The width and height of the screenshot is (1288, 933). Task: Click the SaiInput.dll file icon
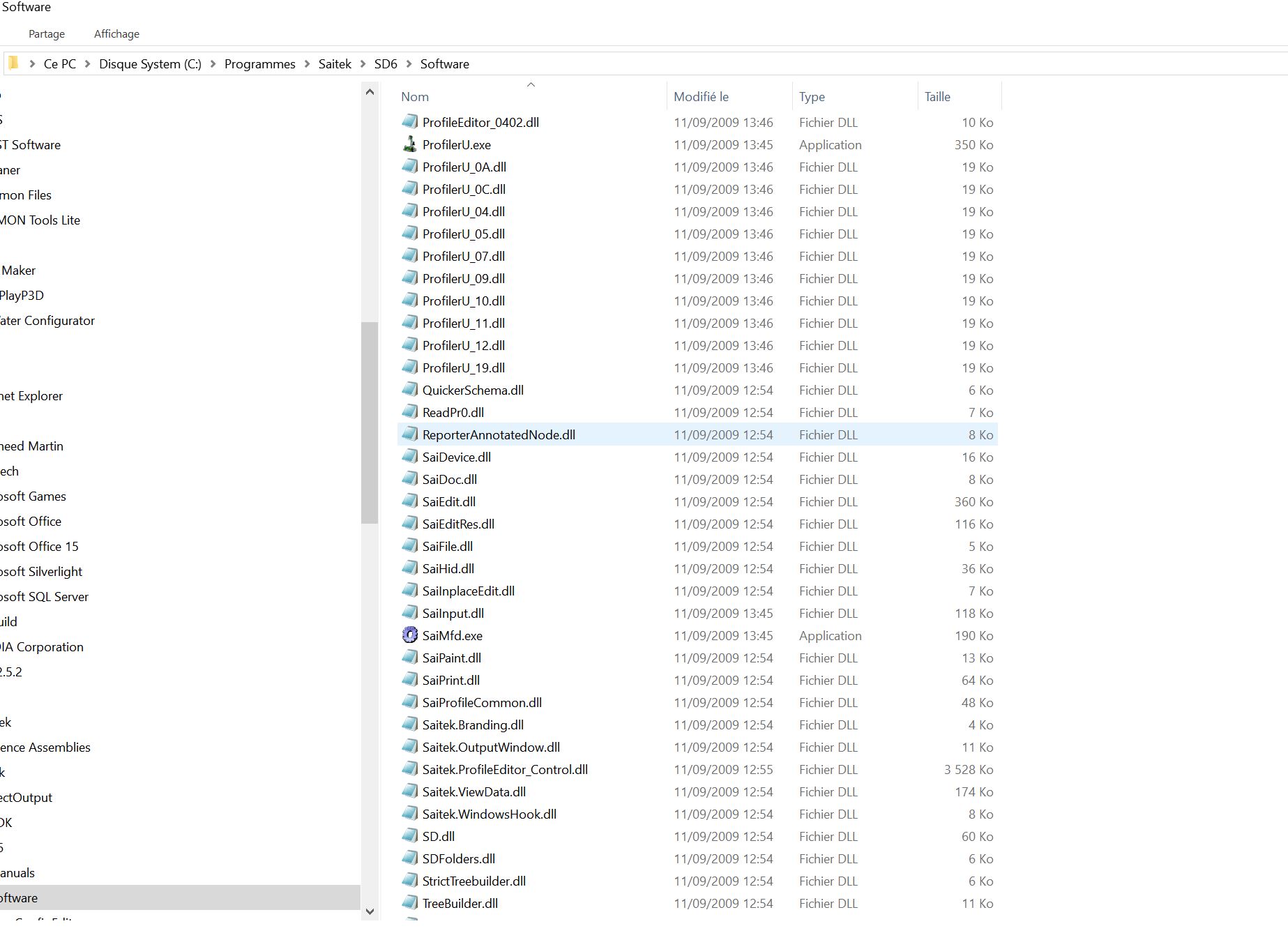[410, 613]
